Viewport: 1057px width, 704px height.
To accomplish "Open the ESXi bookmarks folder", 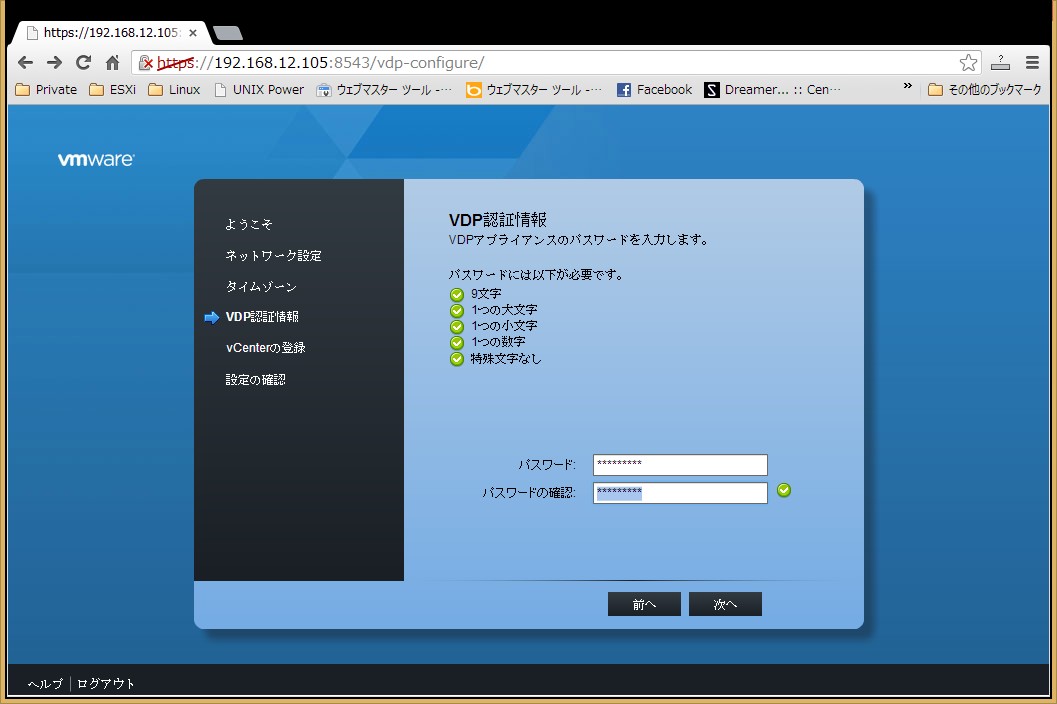I will point(113,90).
